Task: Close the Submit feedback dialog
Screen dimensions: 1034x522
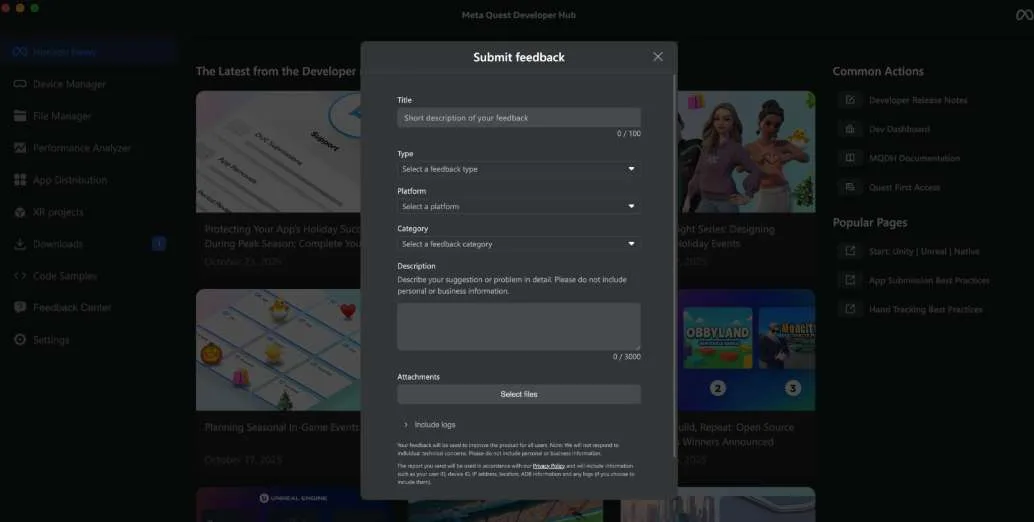Action: (657, 57)
